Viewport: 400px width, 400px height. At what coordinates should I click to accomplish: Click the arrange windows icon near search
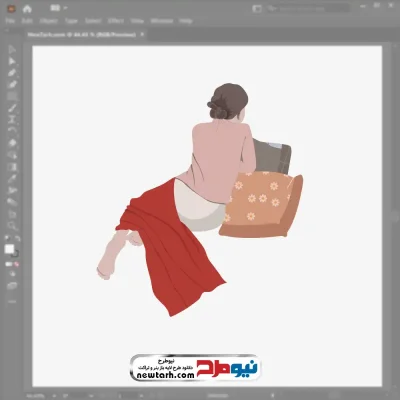pyautogui.click(x=257, y=9)
